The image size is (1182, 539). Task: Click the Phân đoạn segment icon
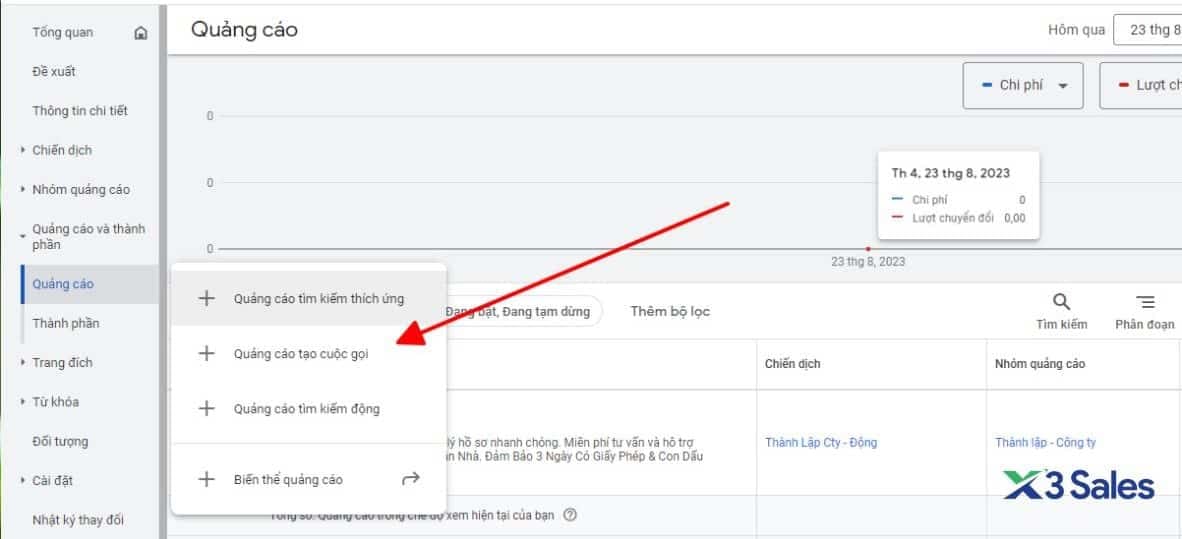1145,302
